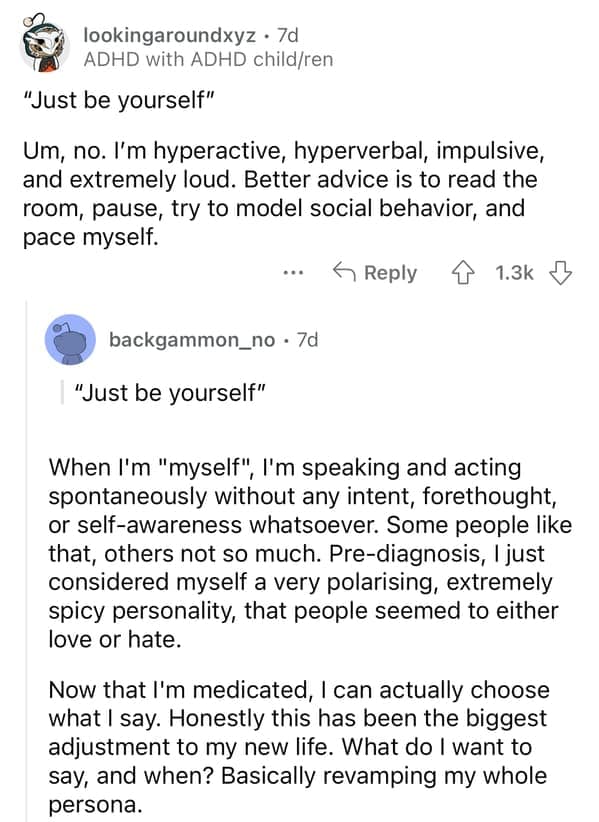Upvote the post by lookingaroundxyz
The width and height of the screenshot is (599, 822).
click(x=464, y=273)
